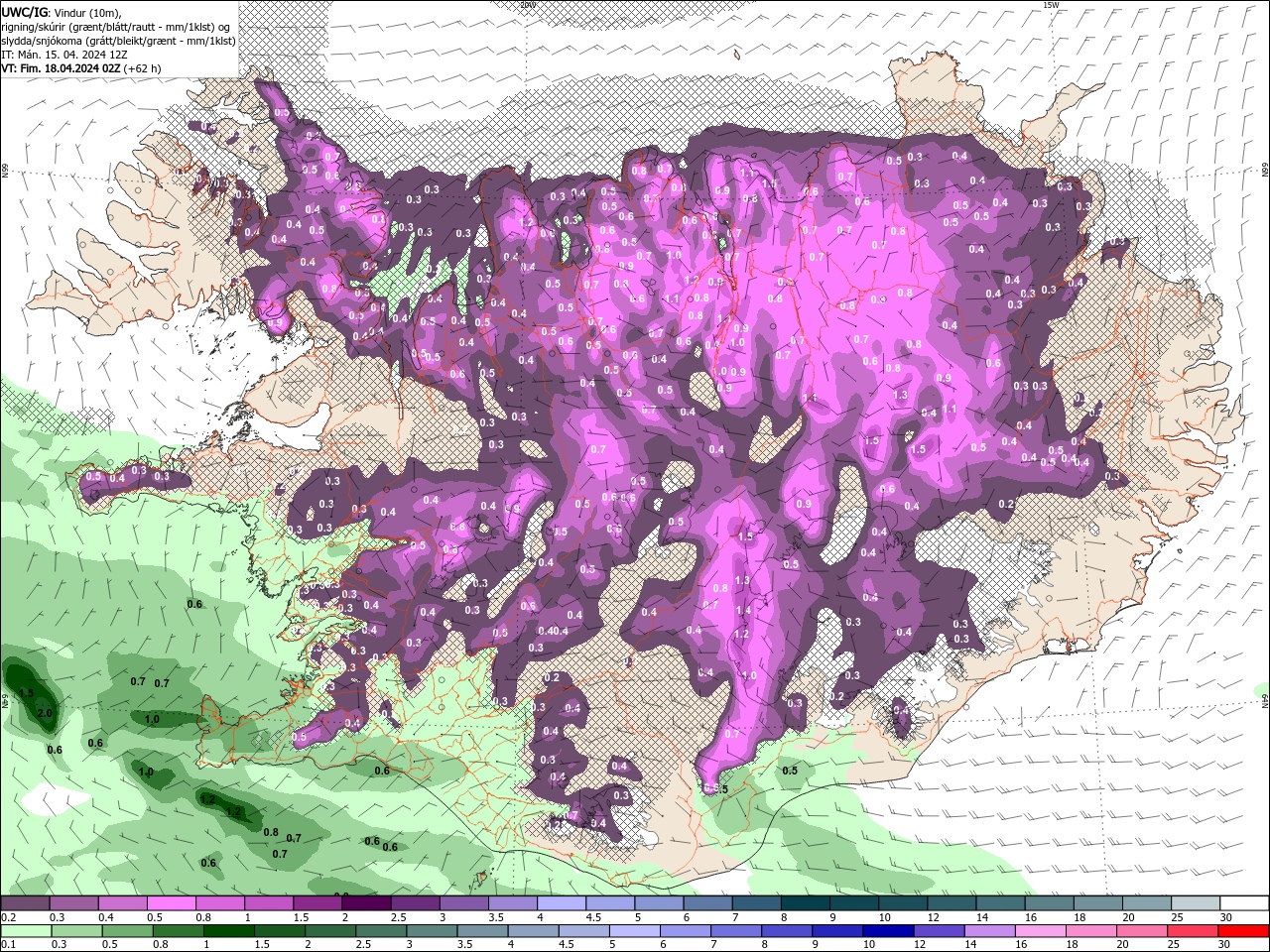Click the white swatch after 30 in top row

coord(1244,903)
